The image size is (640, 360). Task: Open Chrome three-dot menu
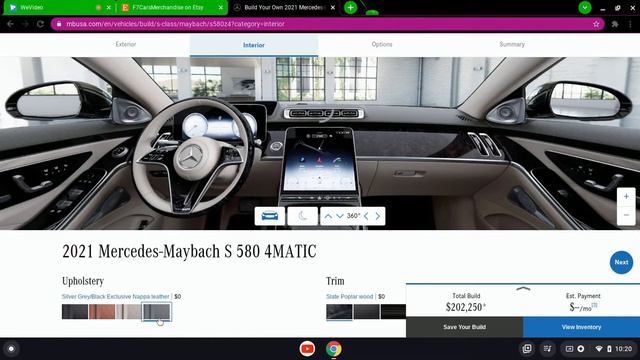[x=631, y=24]
